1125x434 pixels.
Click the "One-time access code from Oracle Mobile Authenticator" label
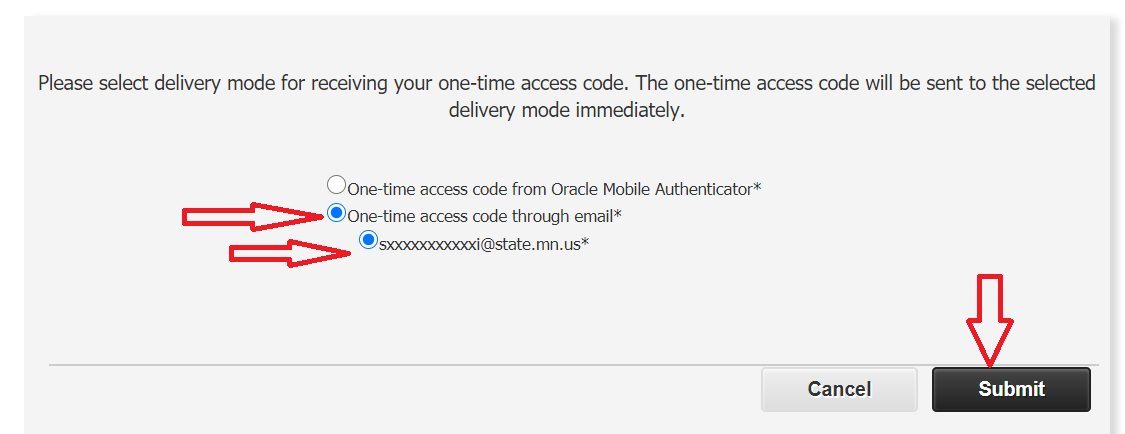tap(550, 188)
